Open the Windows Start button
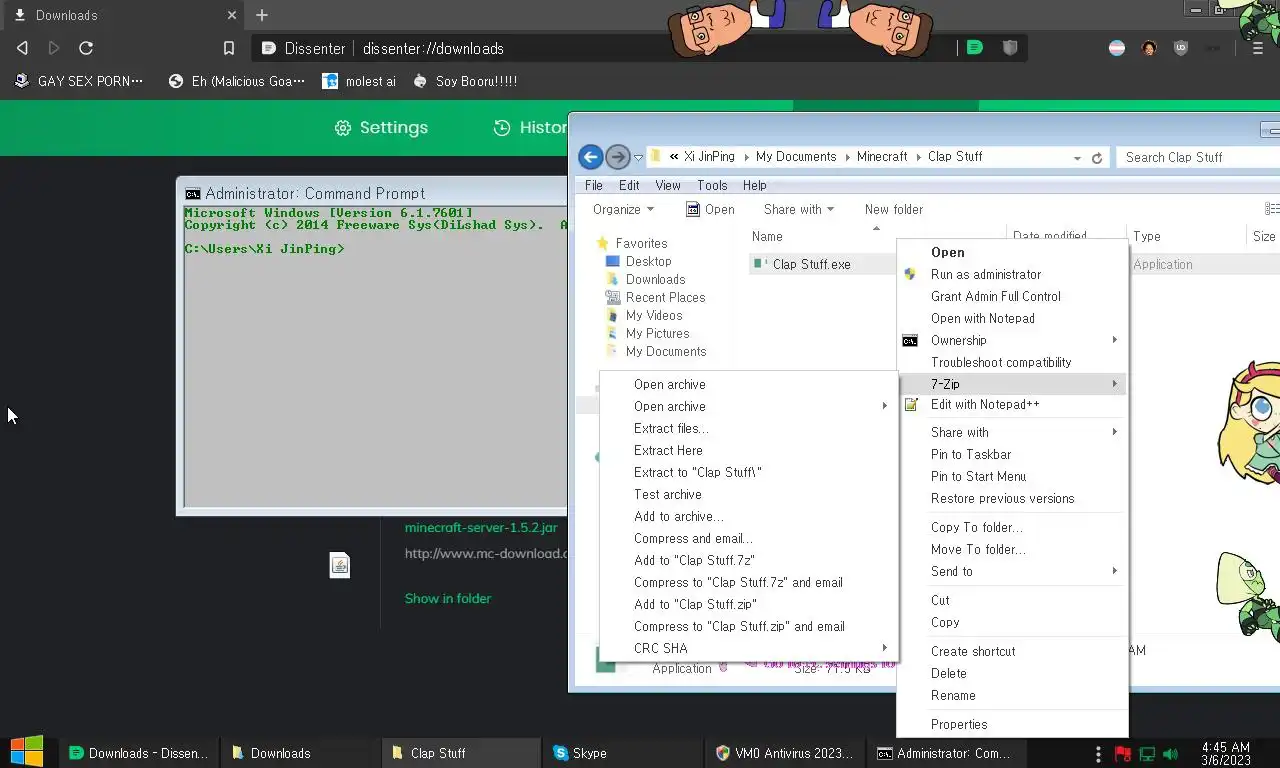1280x768 pixels. [x=27, y=752]
